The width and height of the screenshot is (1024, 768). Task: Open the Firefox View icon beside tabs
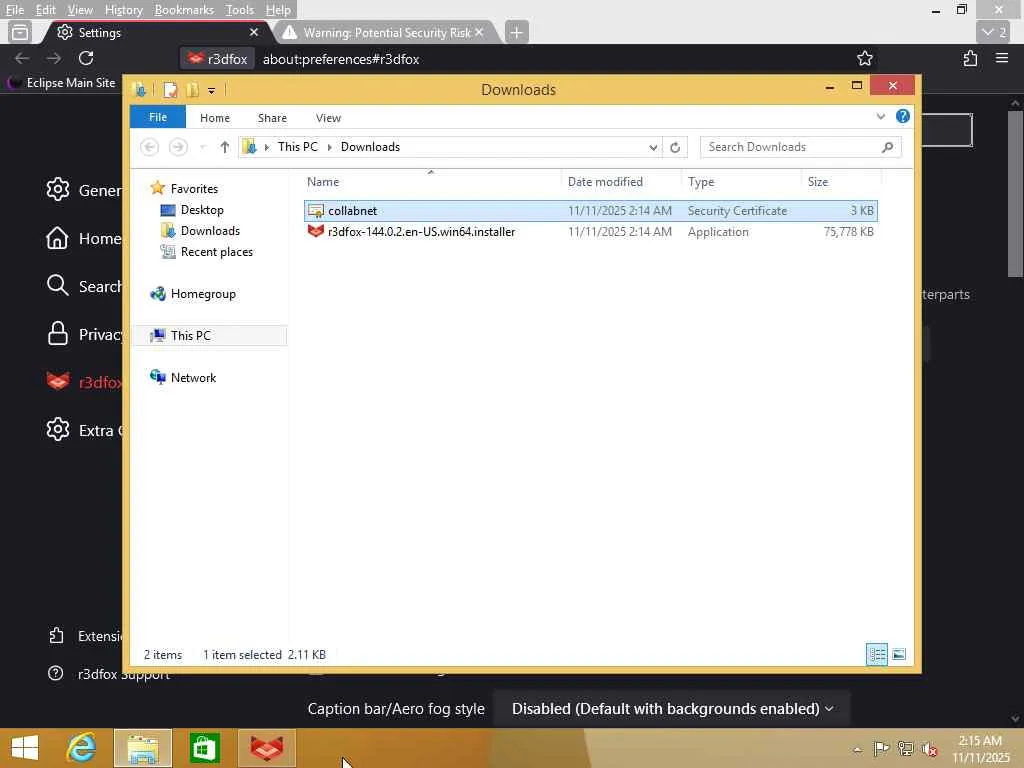(x=20, y=32)
